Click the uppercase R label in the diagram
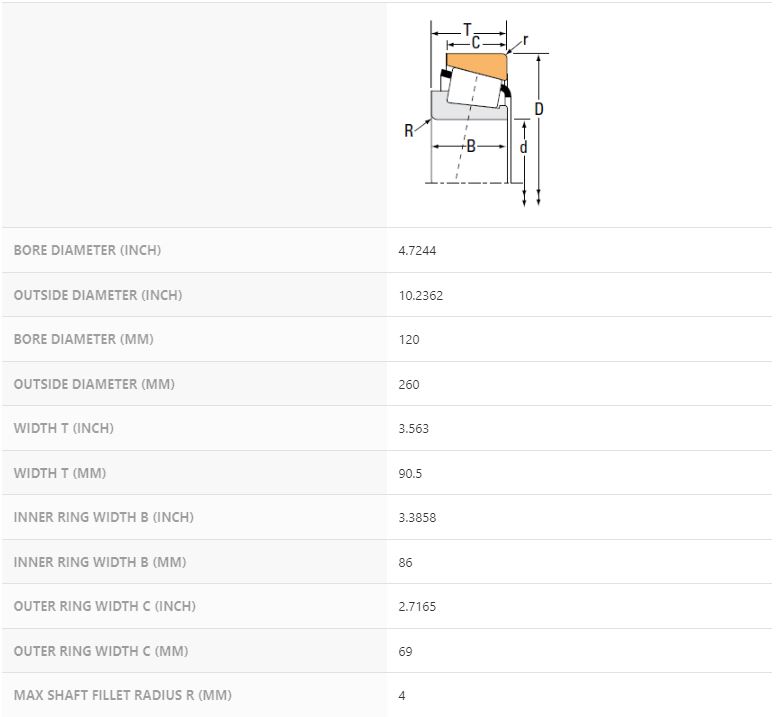Screen dimensions: 776x717 409,131
